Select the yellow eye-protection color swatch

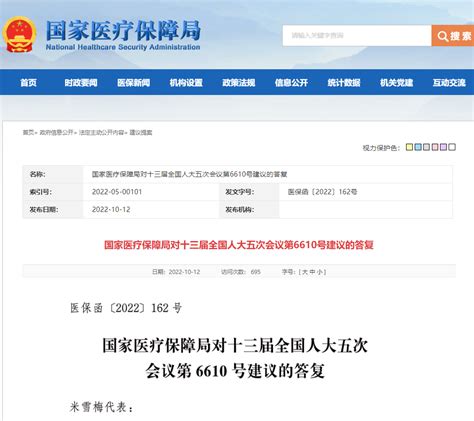[x=409, y=147]
